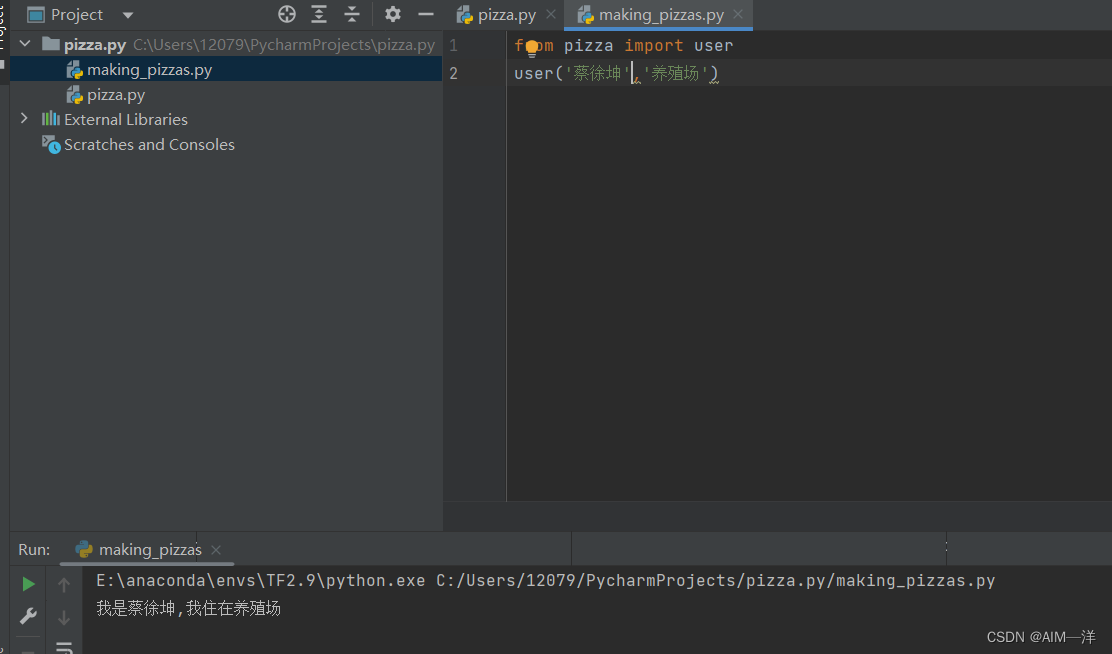Click the intention lightbulb on line 1
The image size is (1112, 654).
click(532, 48)
